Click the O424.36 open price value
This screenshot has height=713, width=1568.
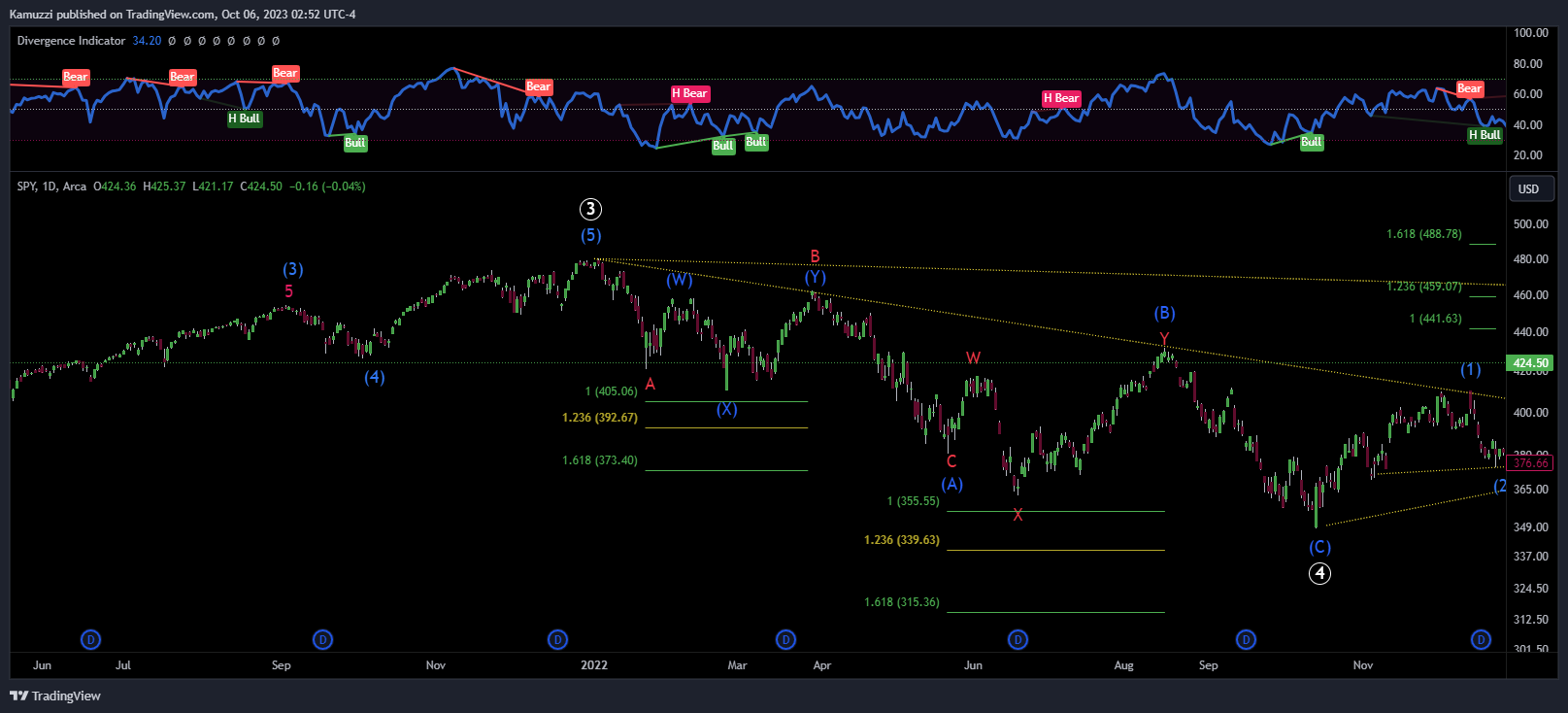[115, 187]
